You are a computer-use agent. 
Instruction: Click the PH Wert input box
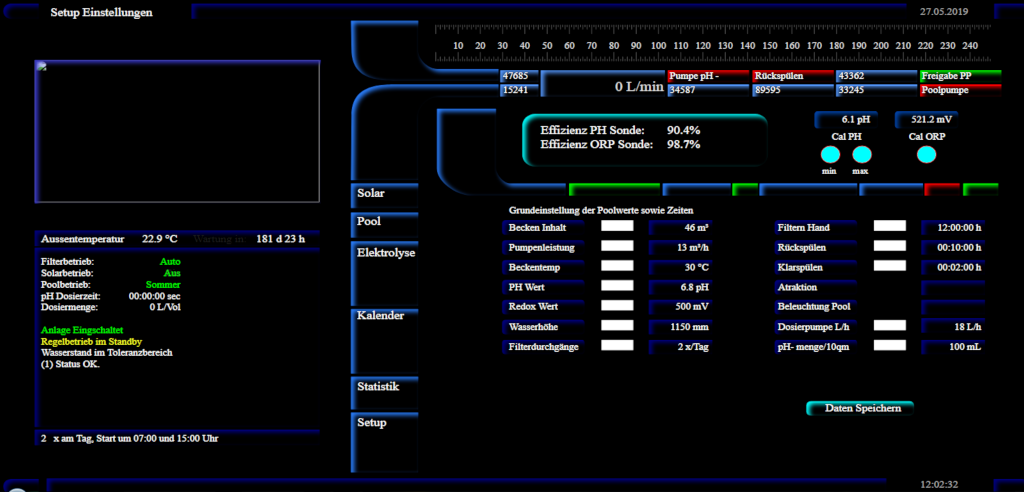click(x=617, y=286)
